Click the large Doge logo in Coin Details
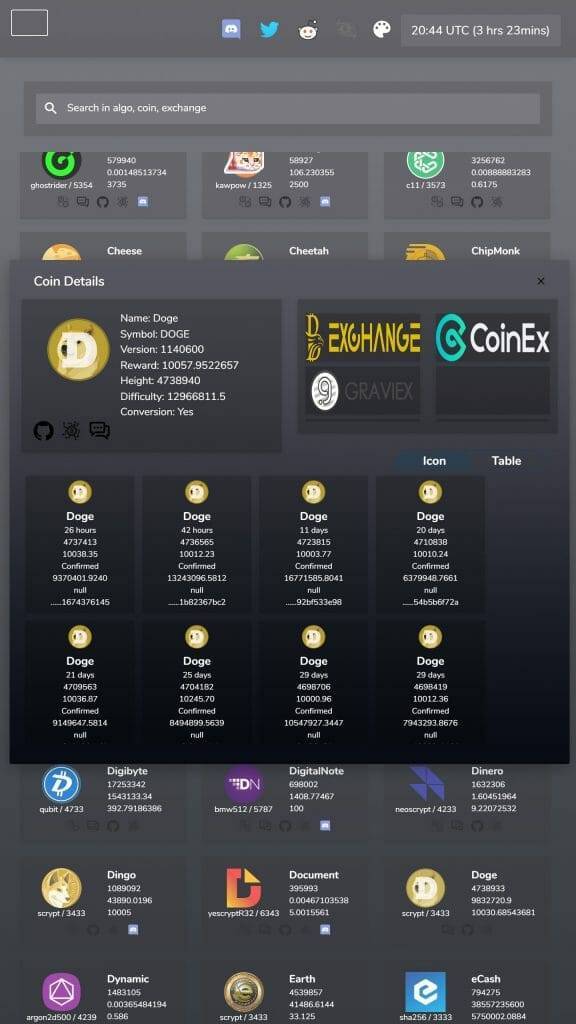Viewport: 576px width, 1024px height. 78,349
